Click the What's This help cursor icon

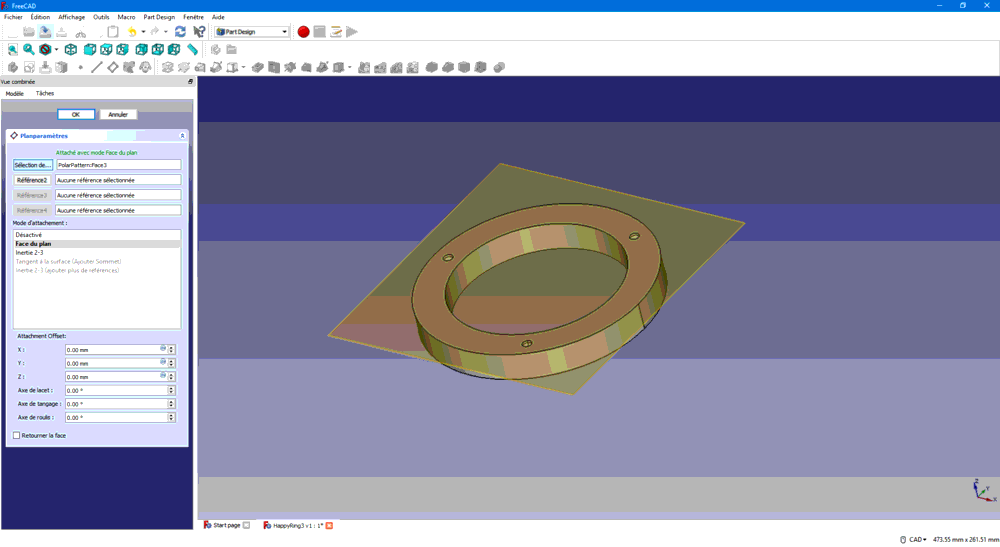(x=200, y=31)
